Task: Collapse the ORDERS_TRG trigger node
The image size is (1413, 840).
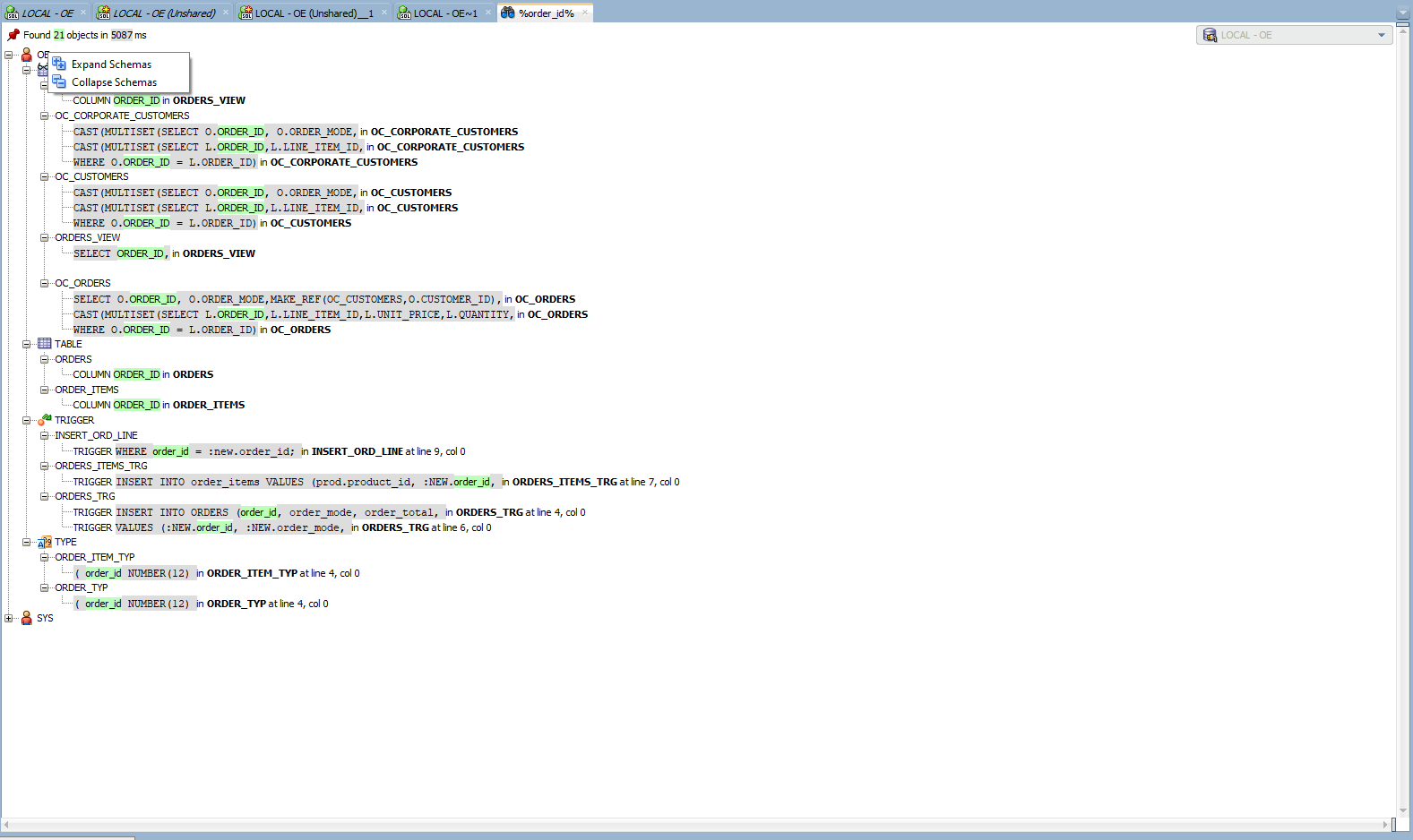Action: click(x=44, y=496)
